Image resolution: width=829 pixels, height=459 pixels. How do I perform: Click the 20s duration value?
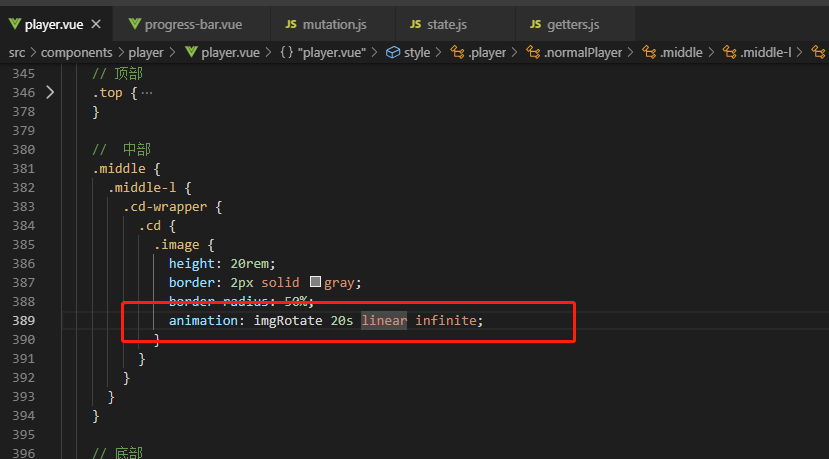point(342,320)
